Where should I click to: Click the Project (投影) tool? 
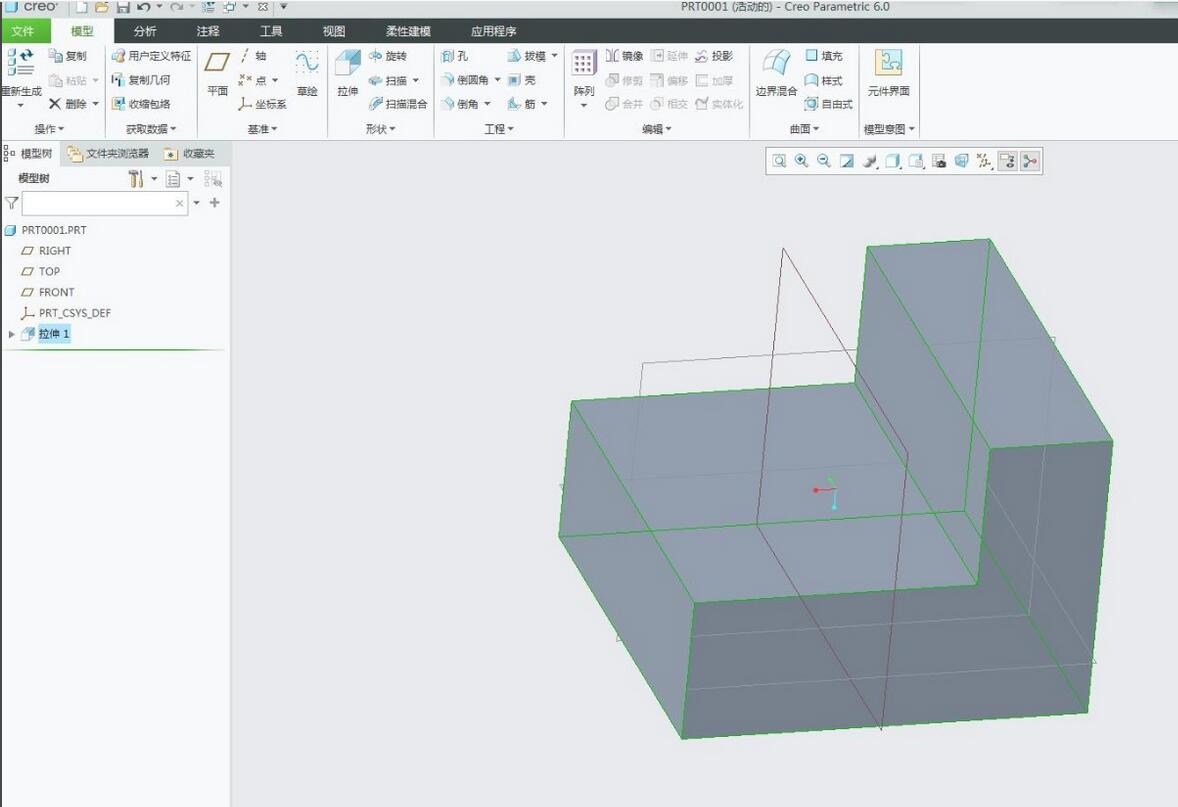[714, 56]
